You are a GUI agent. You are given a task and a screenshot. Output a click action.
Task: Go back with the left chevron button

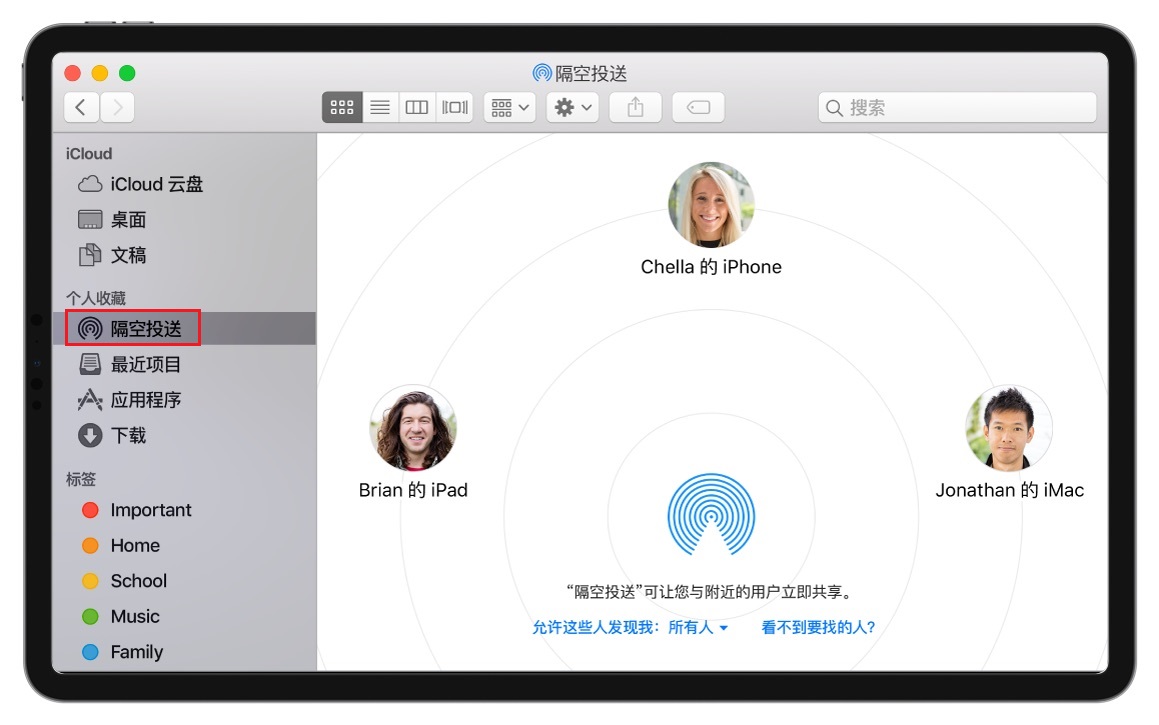(81, 108)
